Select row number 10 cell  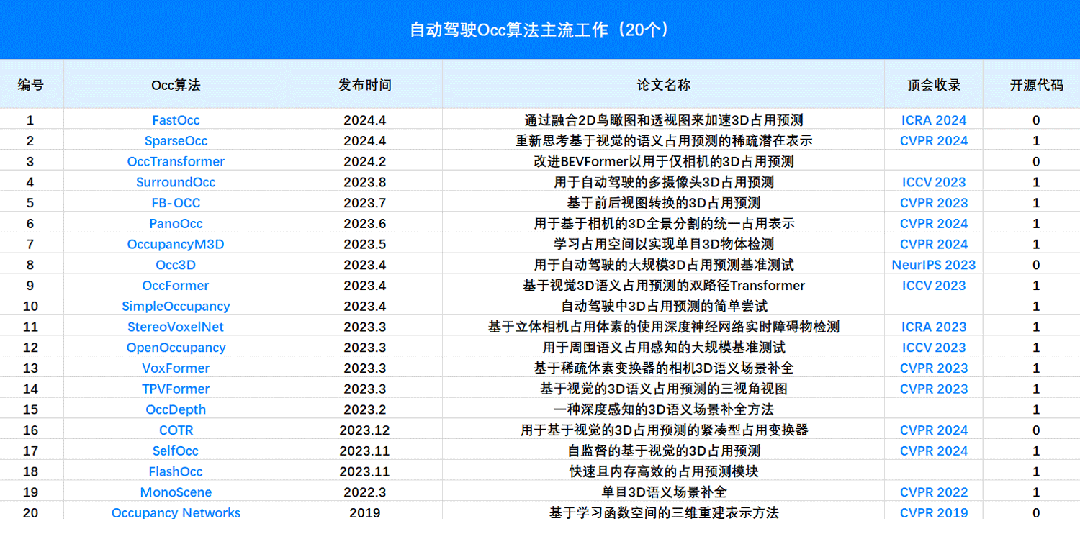(30, 307)
